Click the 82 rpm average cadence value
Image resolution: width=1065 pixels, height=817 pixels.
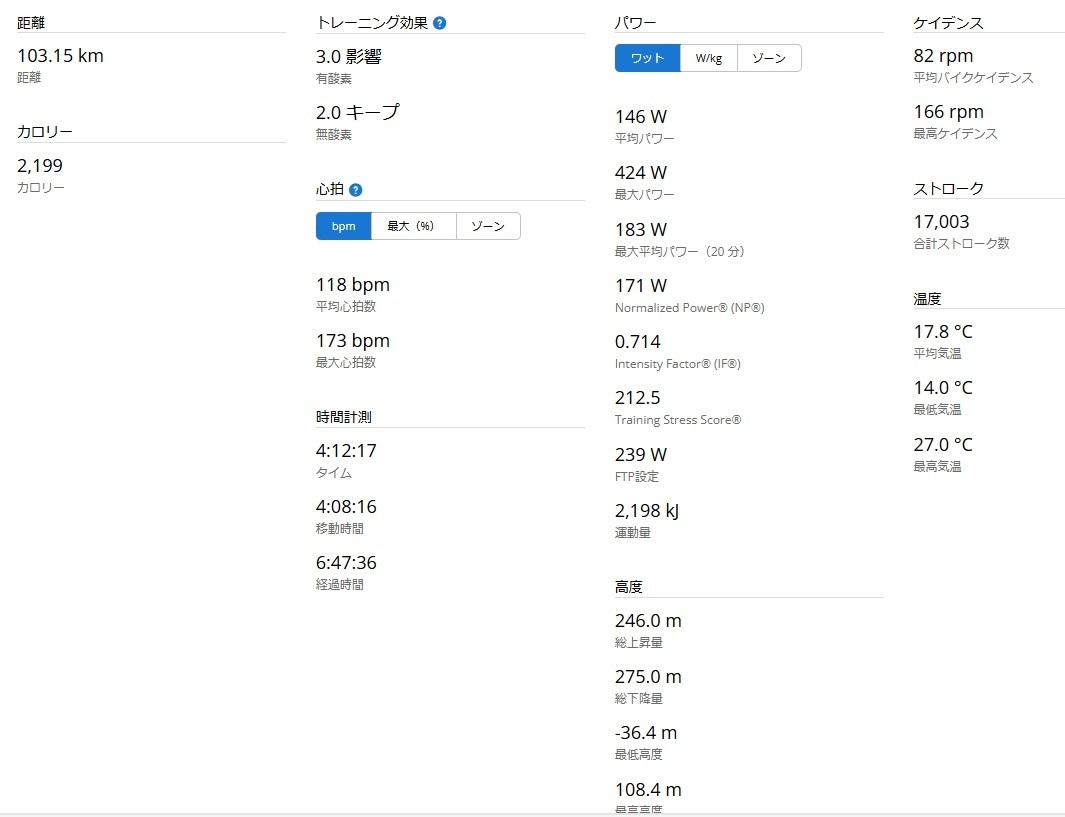943,56
